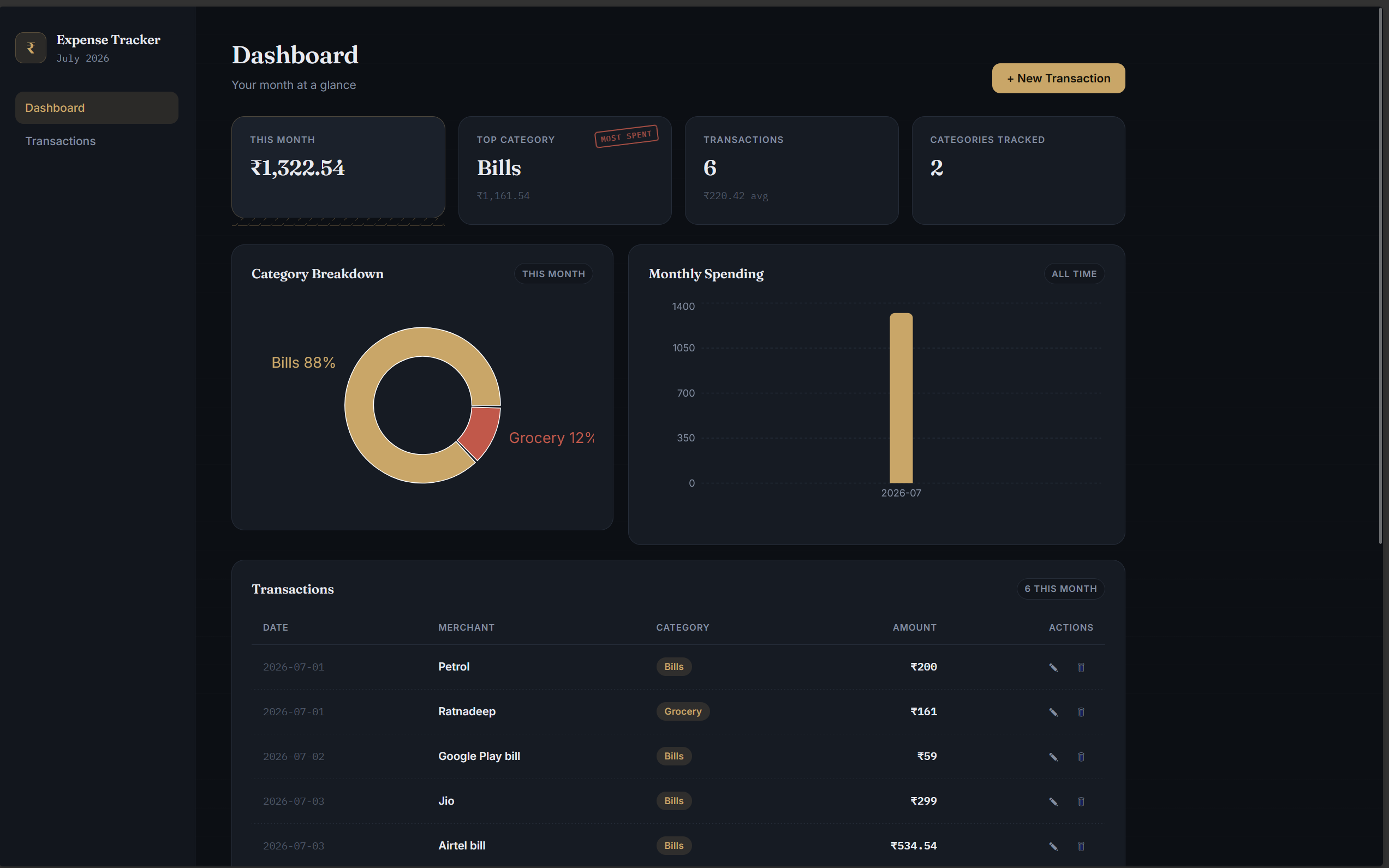Click the ₹161 amount

pos(923,711)
